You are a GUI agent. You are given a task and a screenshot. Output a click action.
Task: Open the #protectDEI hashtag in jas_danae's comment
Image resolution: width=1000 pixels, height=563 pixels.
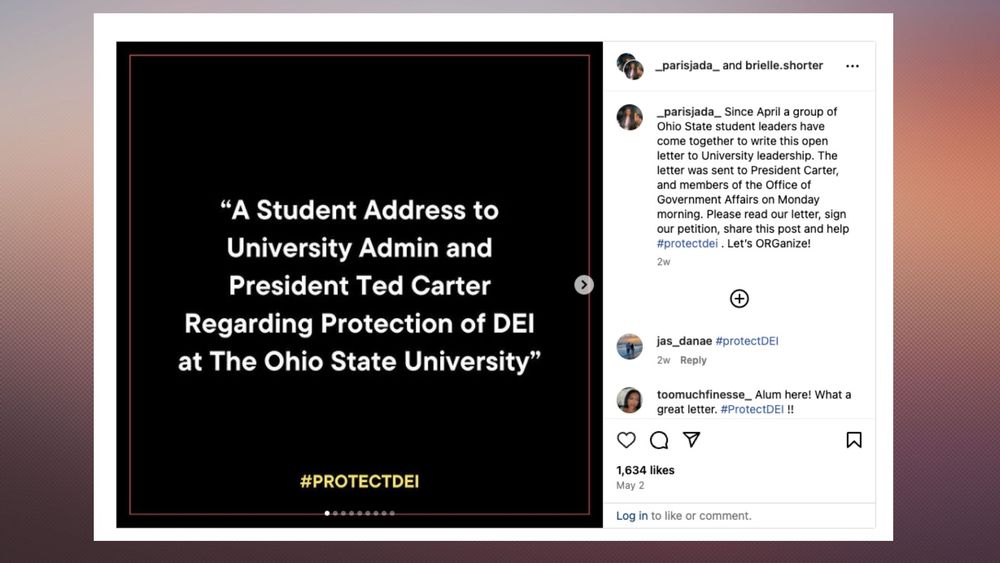[747, 341]
